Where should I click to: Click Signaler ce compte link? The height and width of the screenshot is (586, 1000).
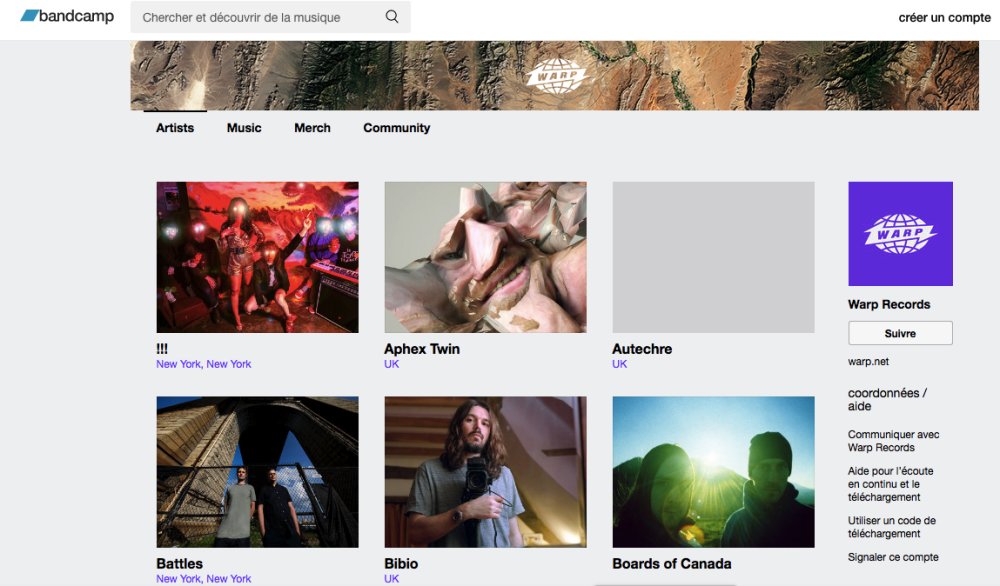(x=893, y=557)
